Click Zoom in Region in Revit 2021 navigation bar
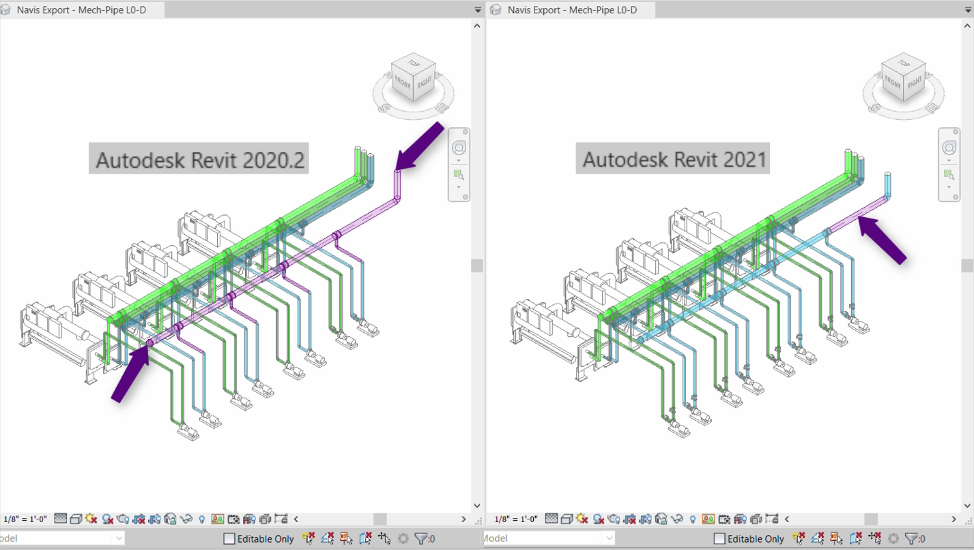Viewport: 974px width, 550px height. pyautogui.click(x=949, y=174)
